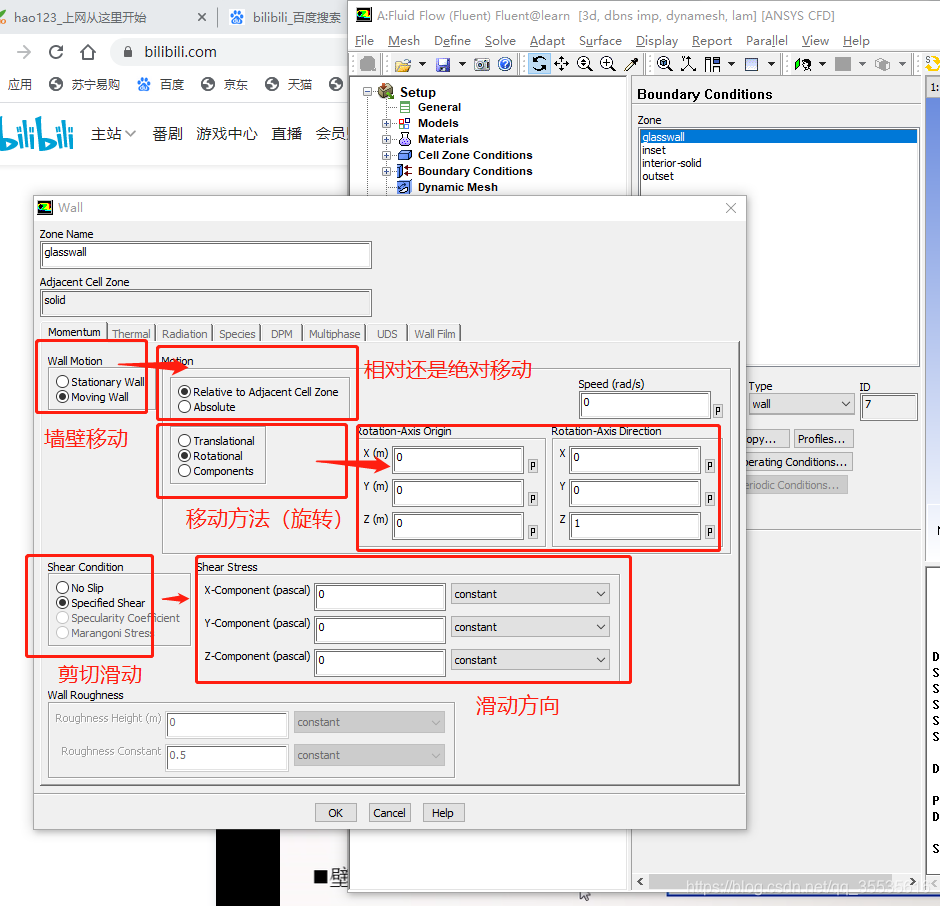Switch to Thermal tab in Wall dialog
Viewport: 940px width, 906px height.
point(131,333)
